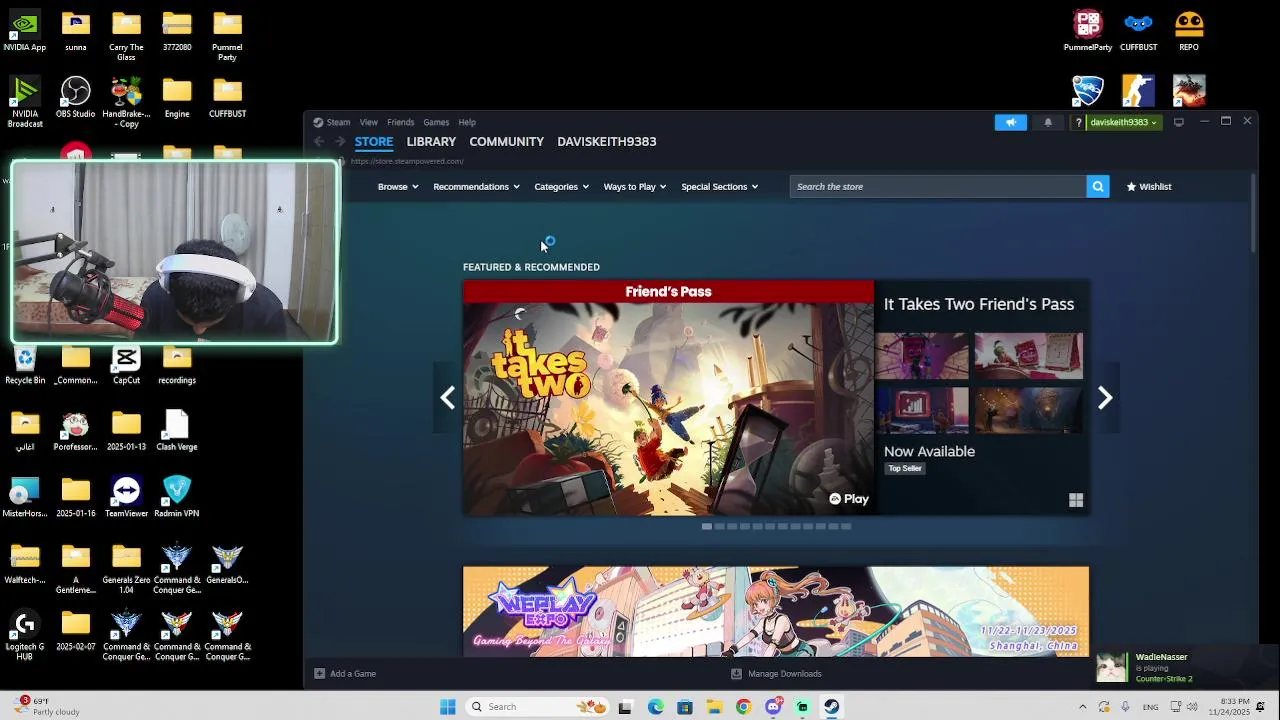Open the Friends menu

coord(400,122)
